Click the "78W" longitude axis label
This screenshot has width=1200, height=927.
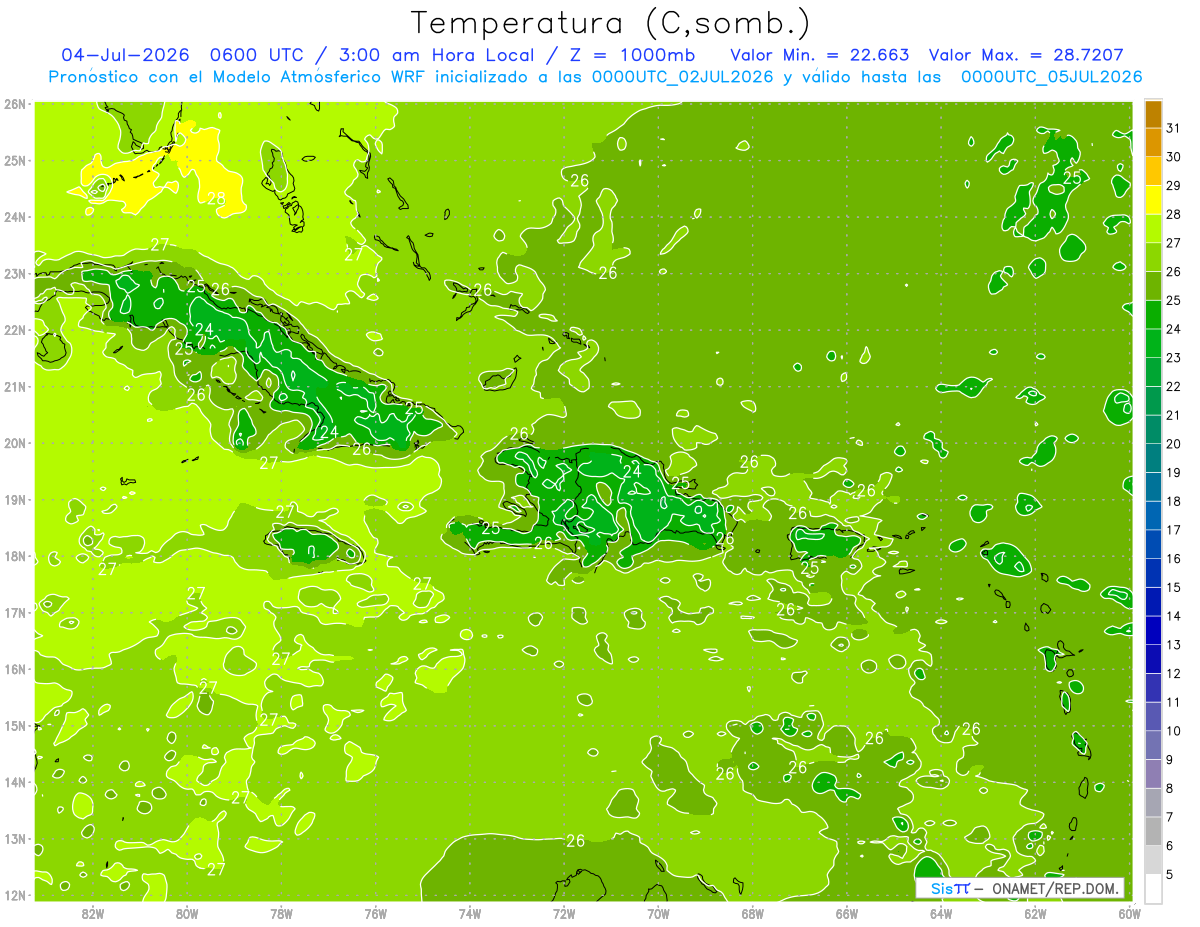[x=281, y=914]
